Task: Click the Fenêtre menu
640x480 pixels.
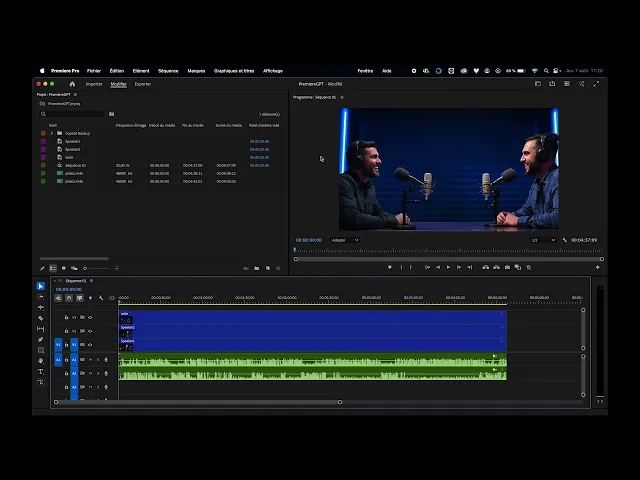Action: [365, 71]
